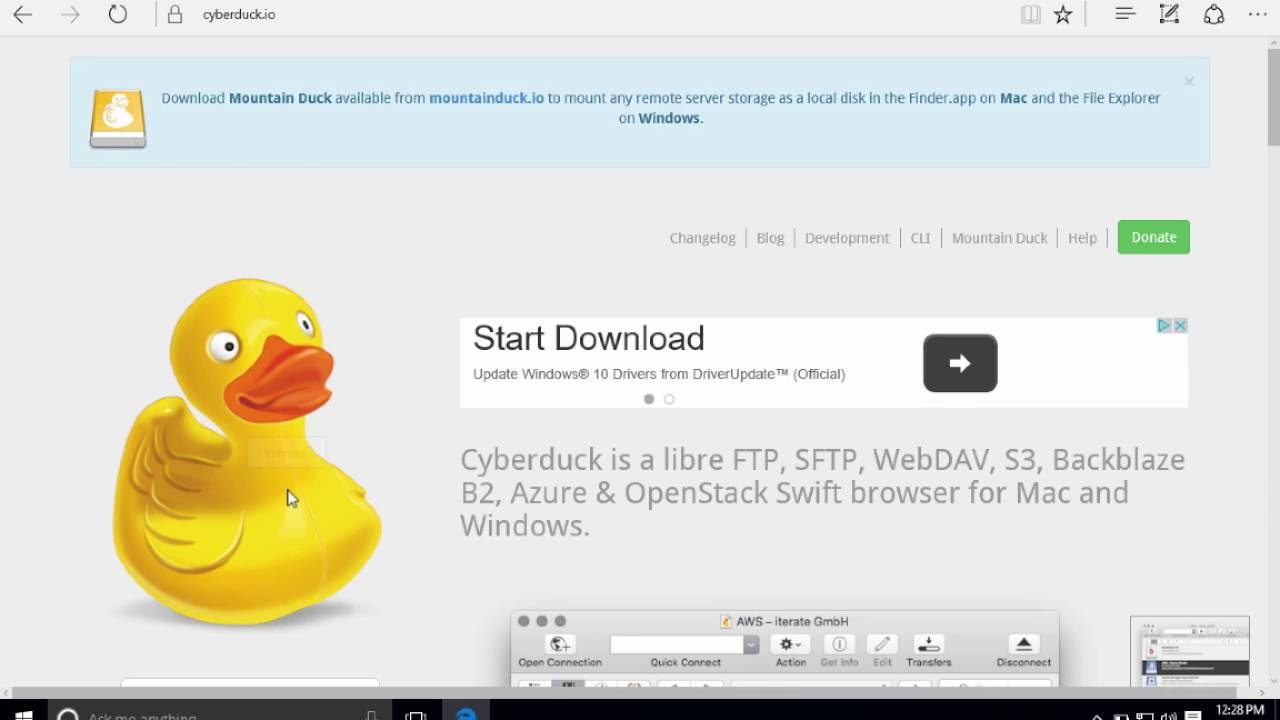Follow the mountainduck.io link in banner
Viewport: 1280px width, 720px height.
coord(486,98)
